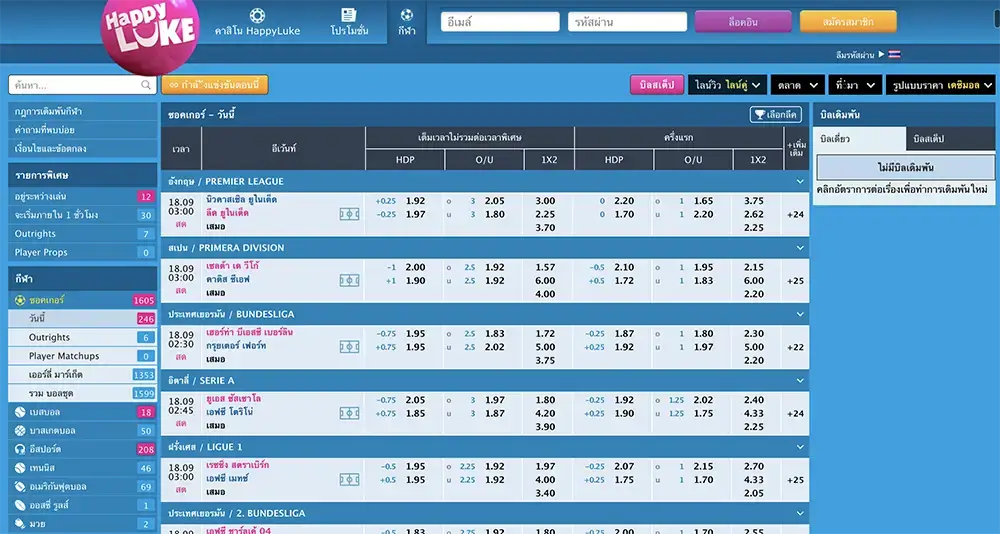
Task: Select the basketball icon in sports list
Action: (20, 431)
